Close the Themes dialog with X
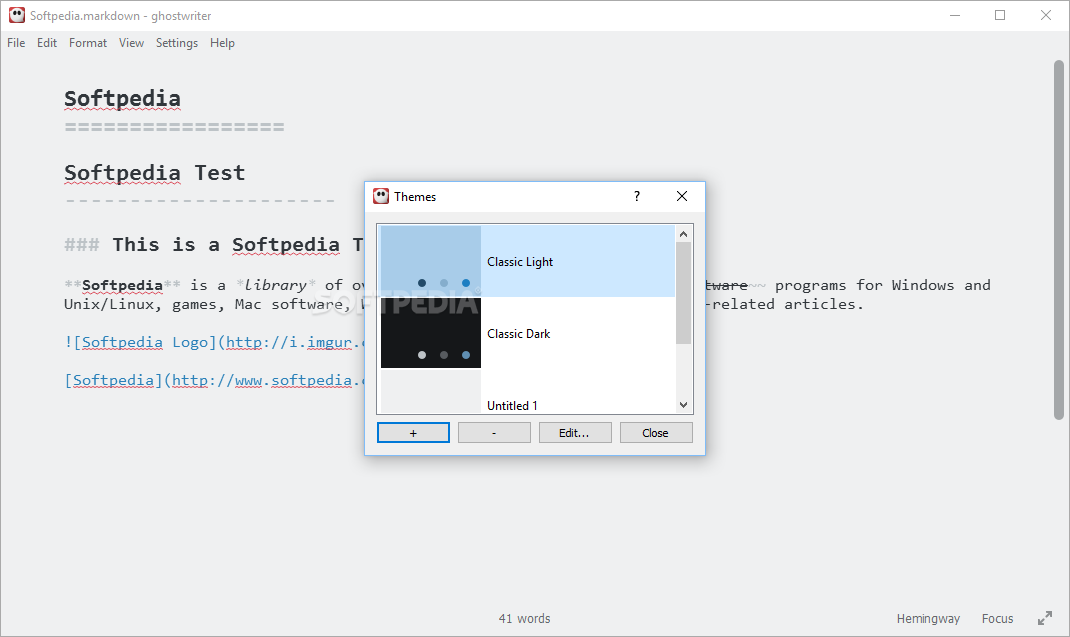 682,197
